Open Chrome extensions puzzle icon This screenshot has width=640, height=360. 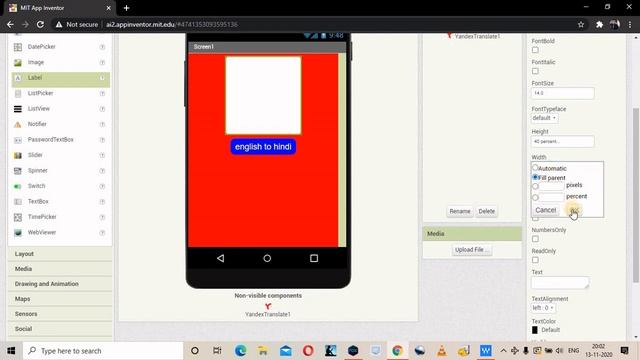pos(599,24)
